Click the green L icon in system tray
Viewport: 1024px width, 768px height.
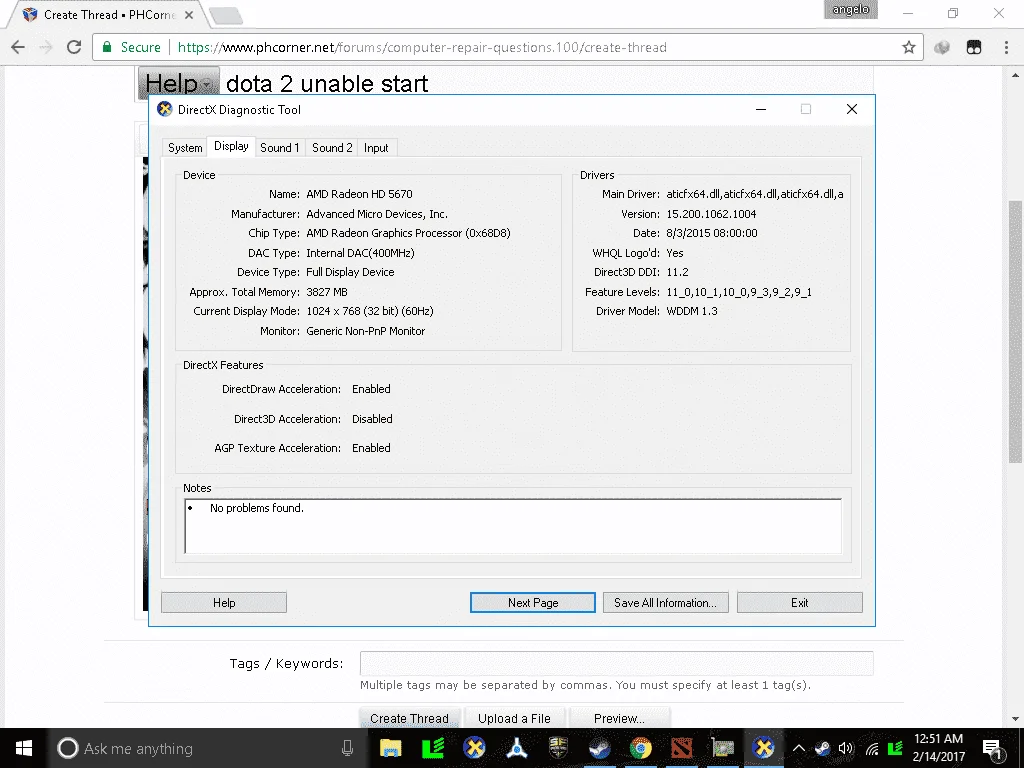[x=896, y=748]
